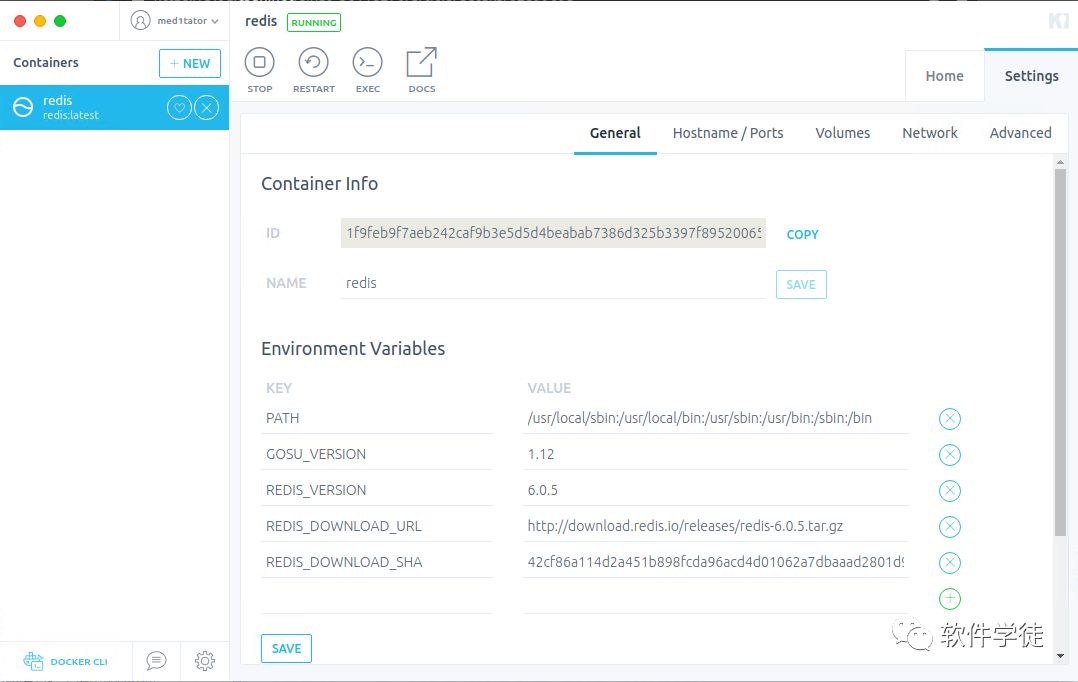Save the environment variables
The height and width of the screenshot is (682, 1078).
coord(286,648)
